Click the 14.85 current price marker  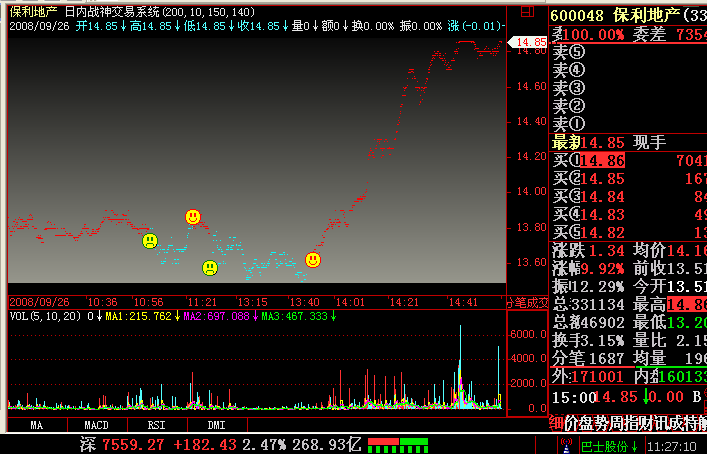528,42
